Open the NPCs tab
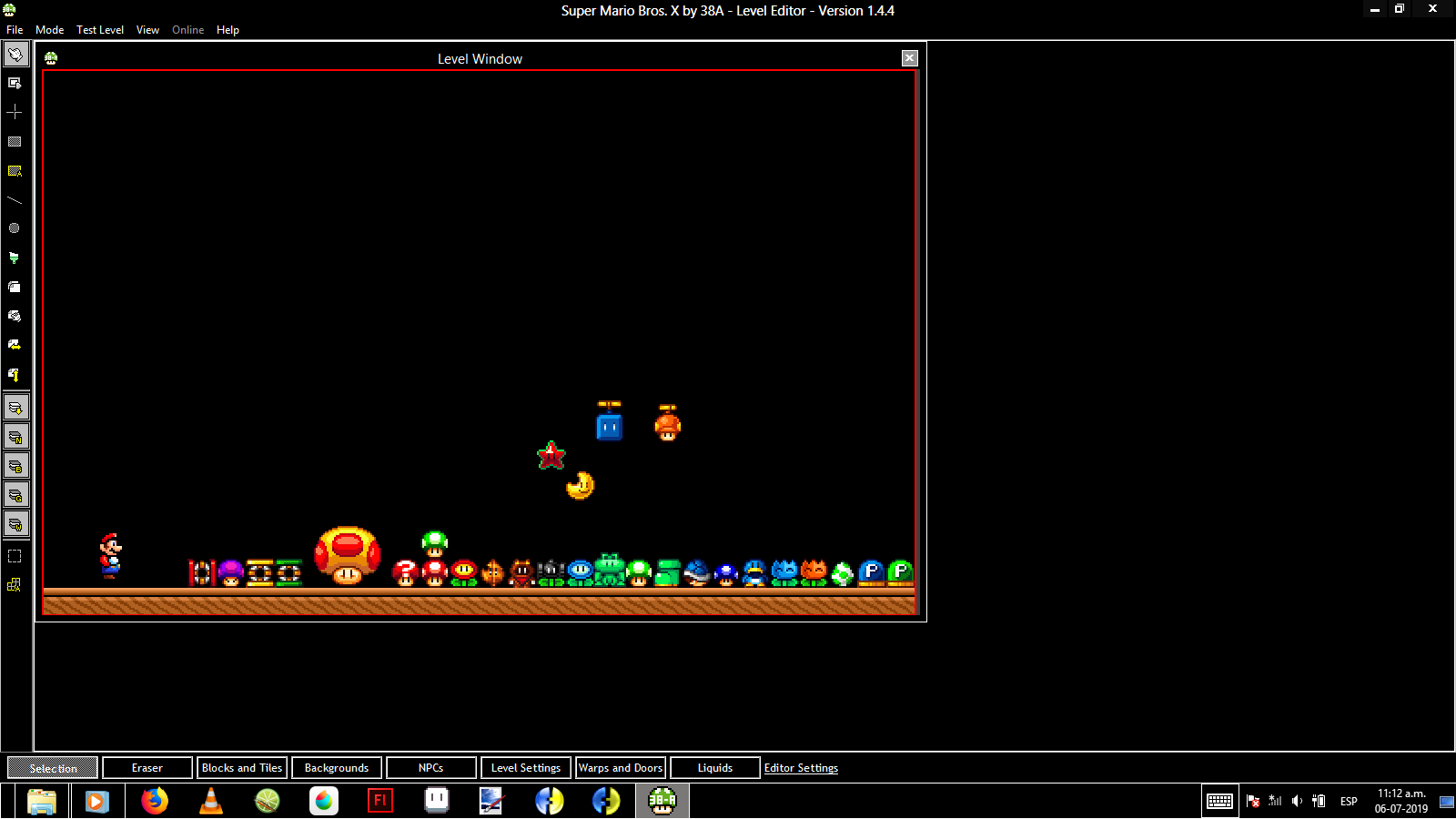 pos(431,768)
